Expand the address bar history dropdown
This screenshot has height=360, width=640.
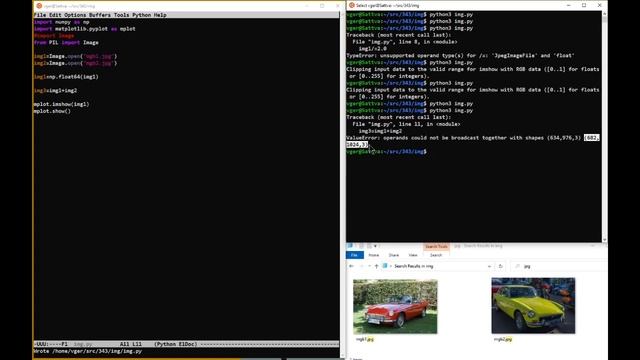489,266
